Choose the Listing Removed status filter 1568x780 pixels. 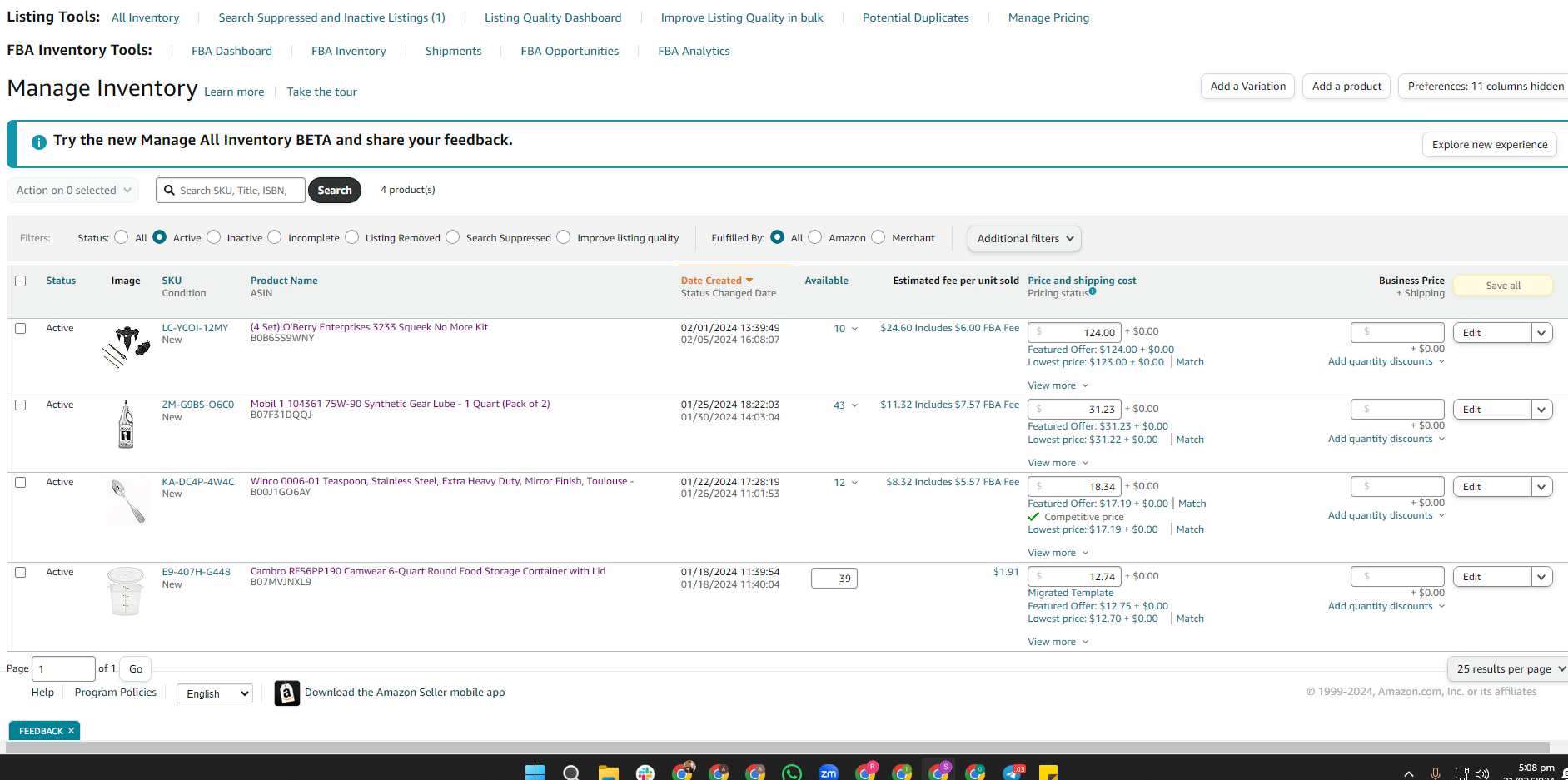(352, 237)
